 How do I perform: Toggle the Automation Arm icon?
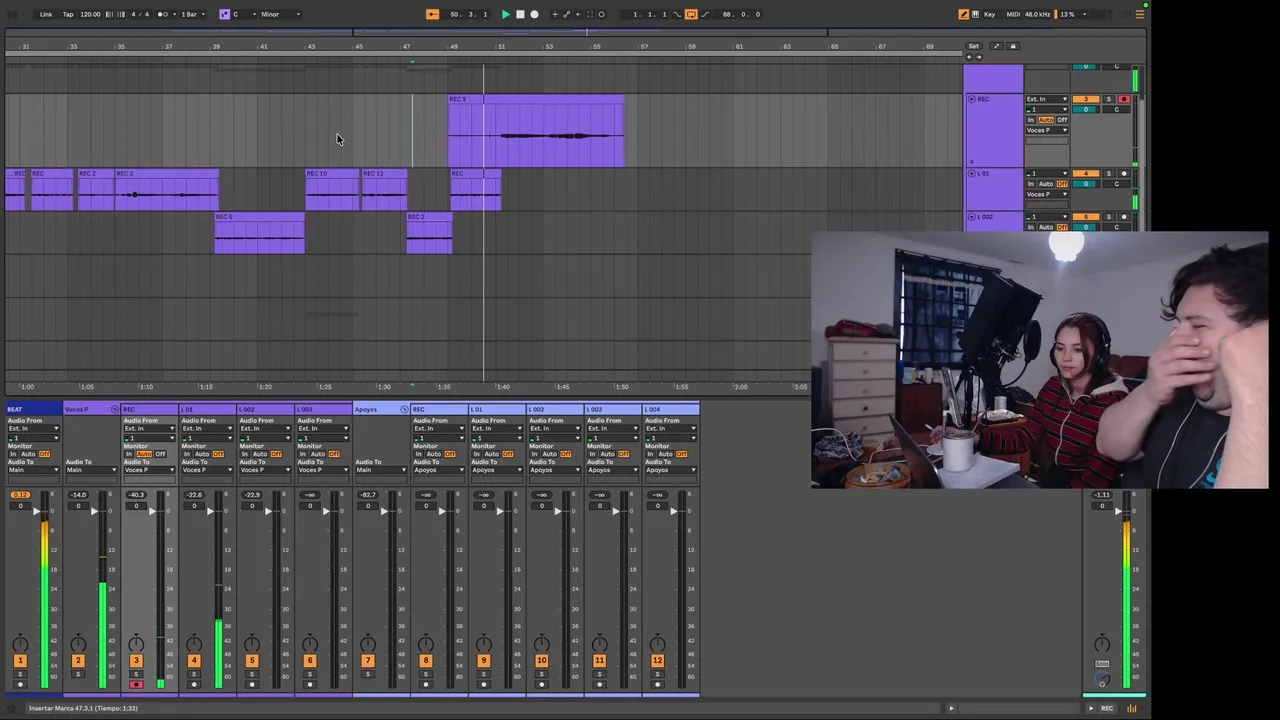tap(566, 14)
